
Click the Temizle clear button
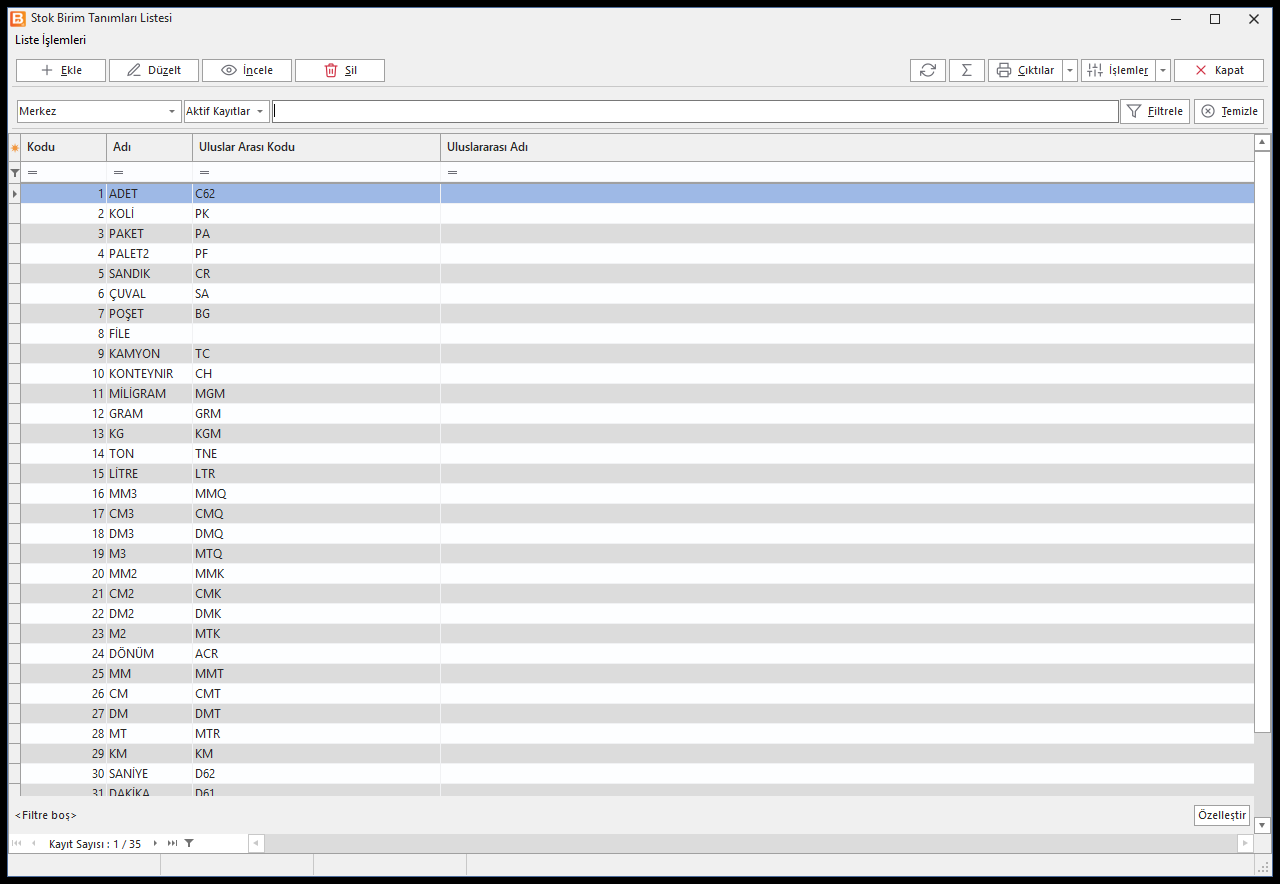(x=1229, y=111)
